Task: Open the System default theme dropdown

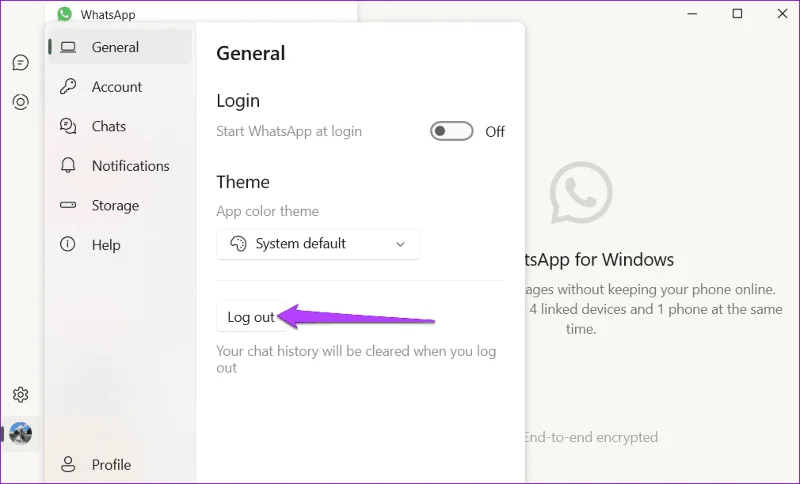Action: 318,244
